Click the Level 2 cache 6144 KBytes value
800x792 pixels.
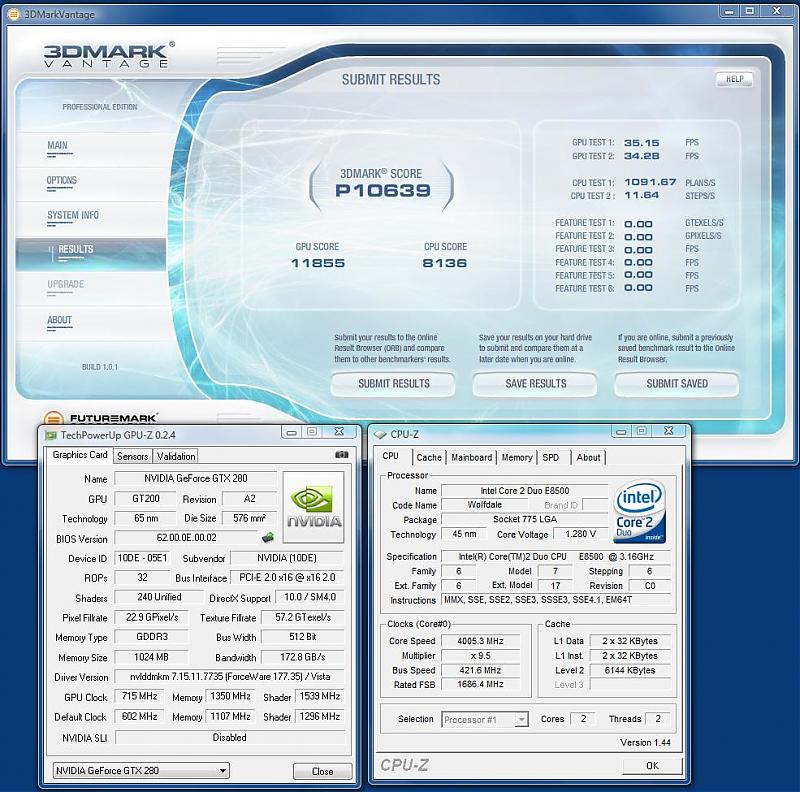point(630,670)
